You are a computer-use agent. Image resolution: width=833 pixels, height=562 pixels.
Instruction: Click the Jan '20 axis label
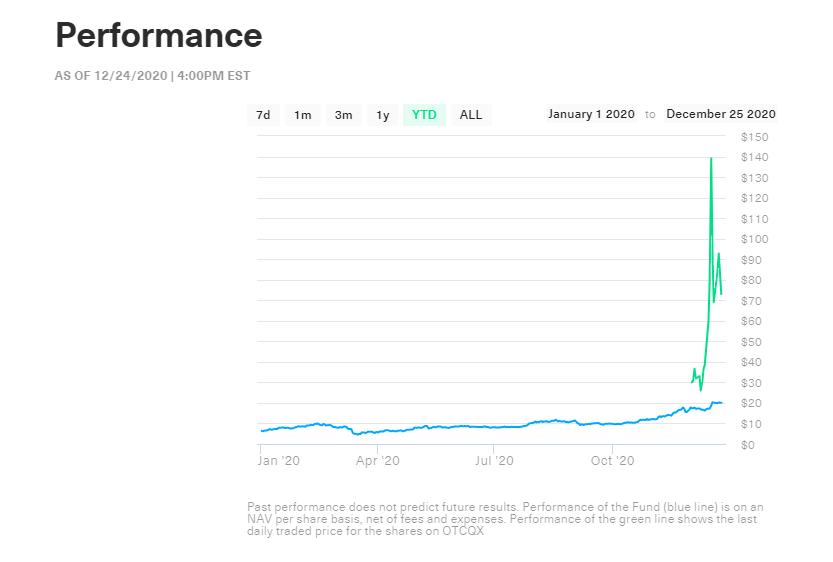pos(278,461)
